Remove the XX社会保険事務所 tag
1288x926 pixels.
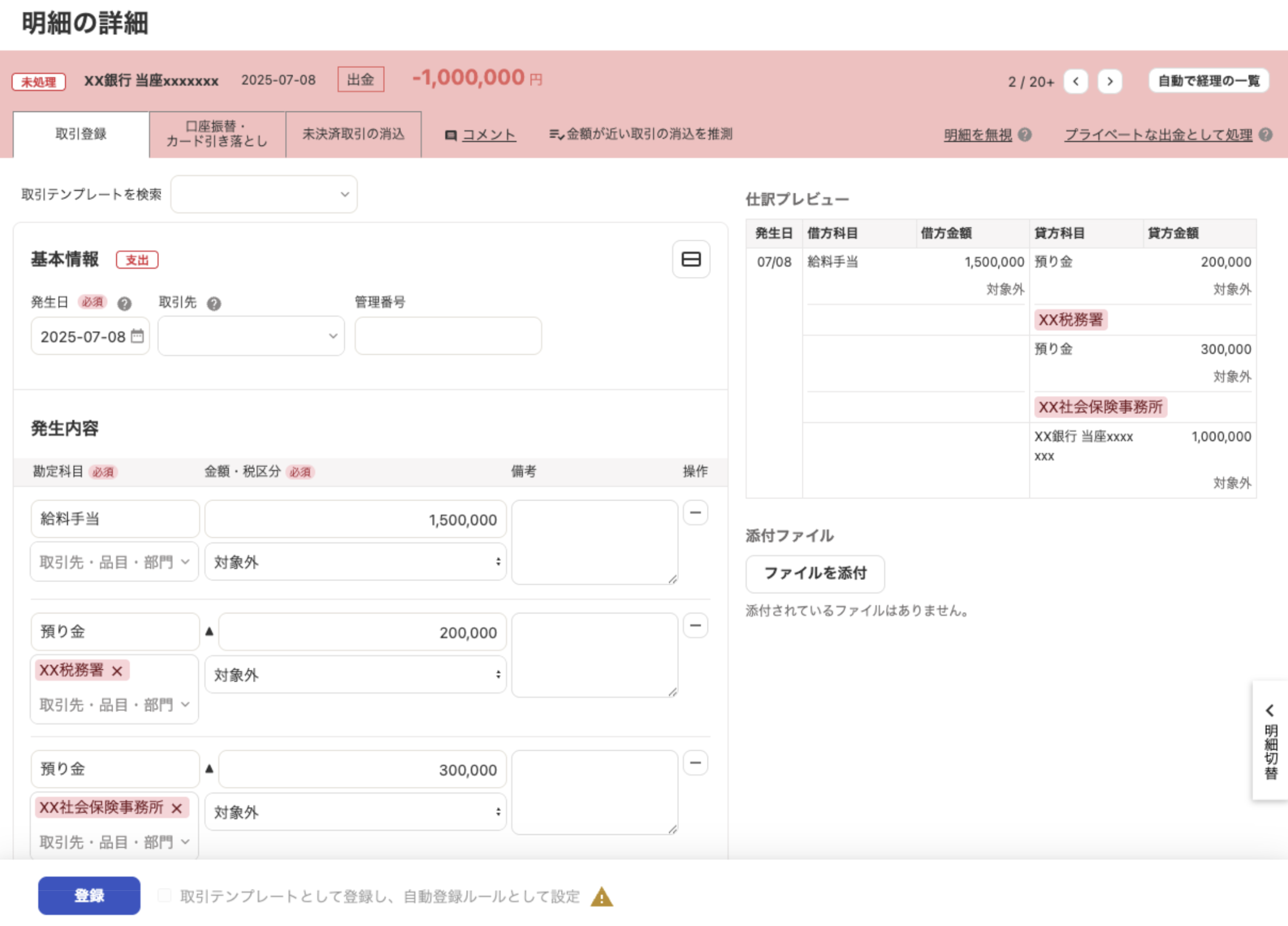[x=177, y=808]
